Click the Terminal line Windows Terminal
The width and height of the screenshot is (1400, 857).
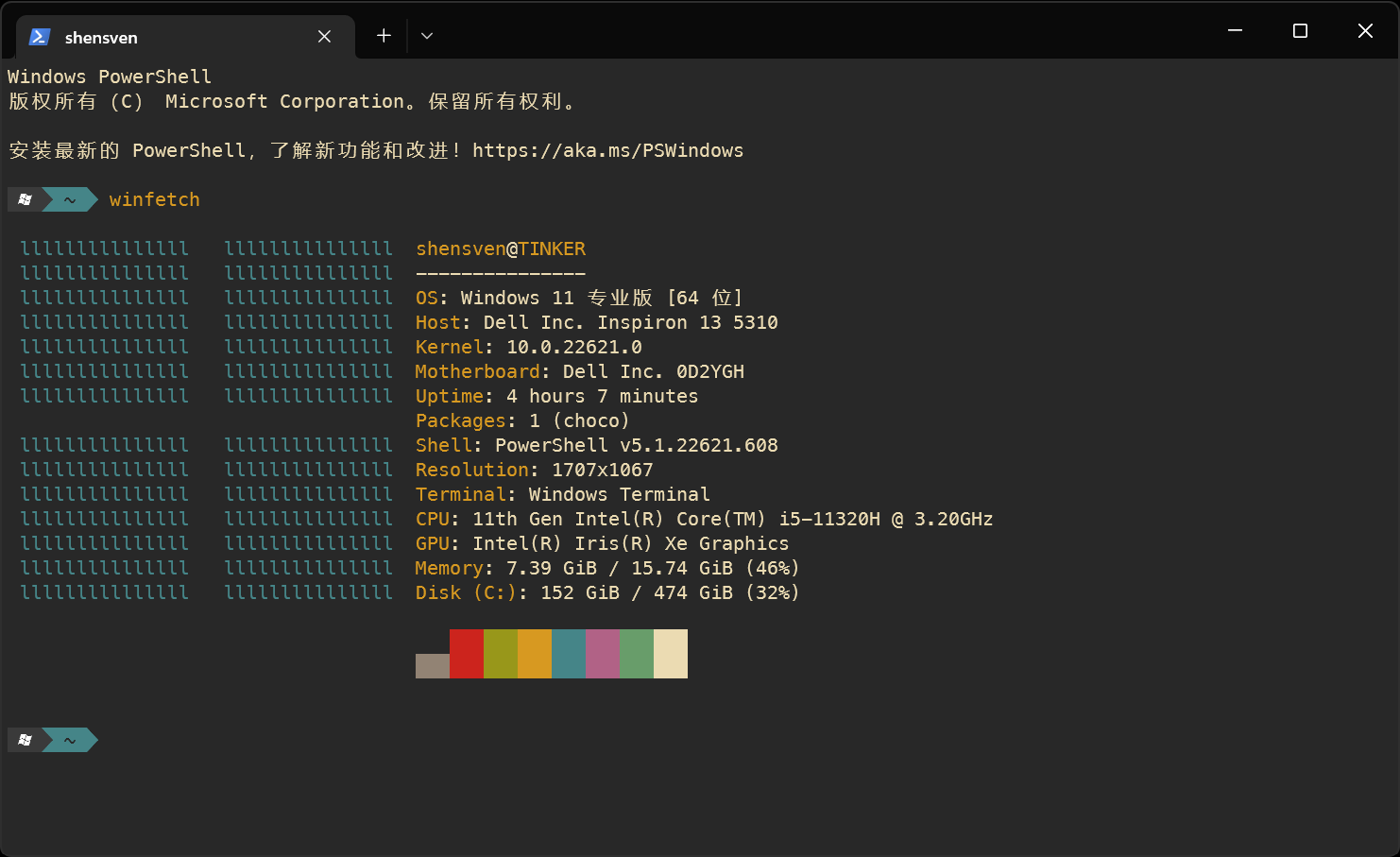click(x=563, y=494)
